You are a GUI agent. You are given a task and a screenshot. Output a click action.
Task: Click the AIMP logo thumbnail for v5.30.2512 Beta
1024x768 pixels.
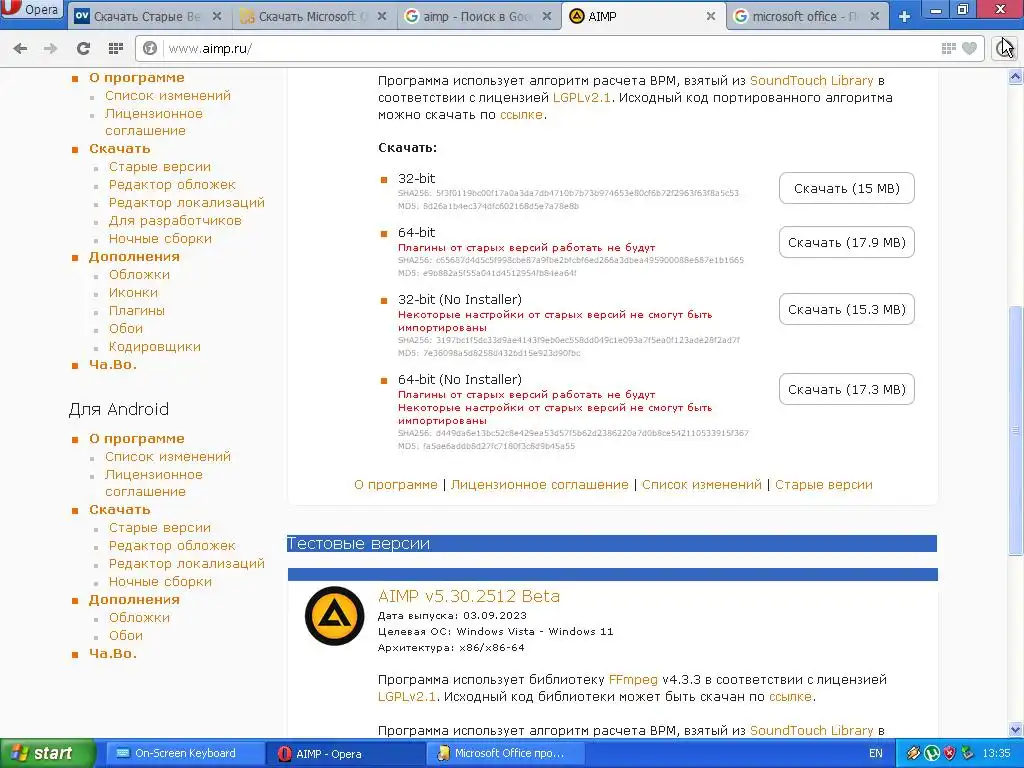334,616
